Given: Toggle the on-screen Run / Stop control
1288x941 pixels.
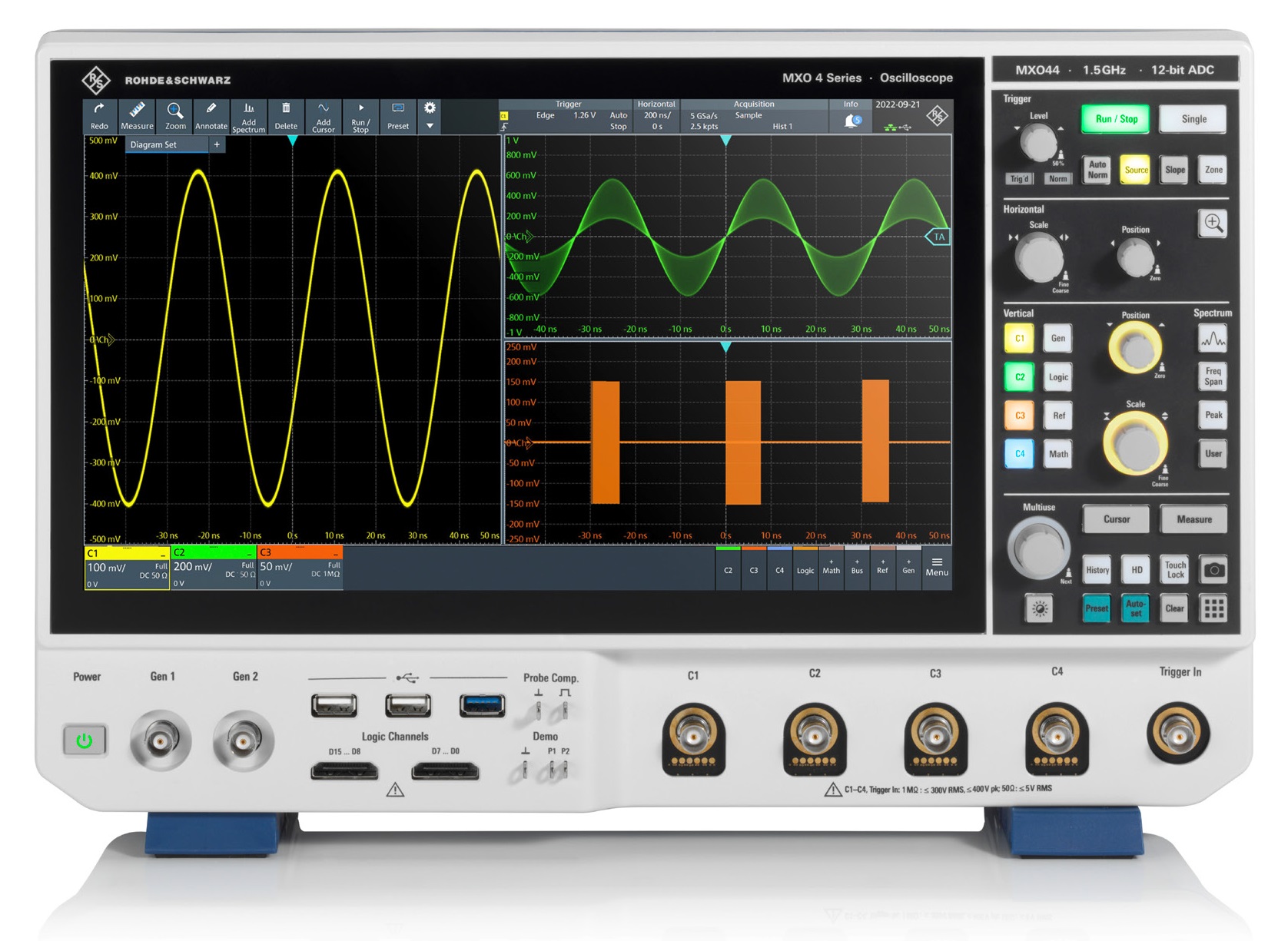Looking at the screenshot, I should pos(360,116).
